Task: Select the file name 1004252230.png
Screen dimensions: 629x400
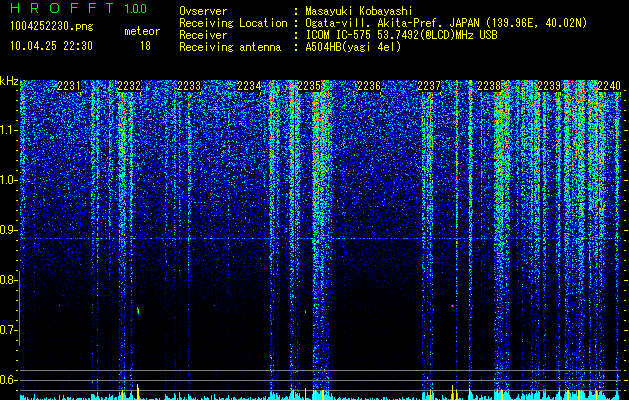Action: tap(52, 26)
